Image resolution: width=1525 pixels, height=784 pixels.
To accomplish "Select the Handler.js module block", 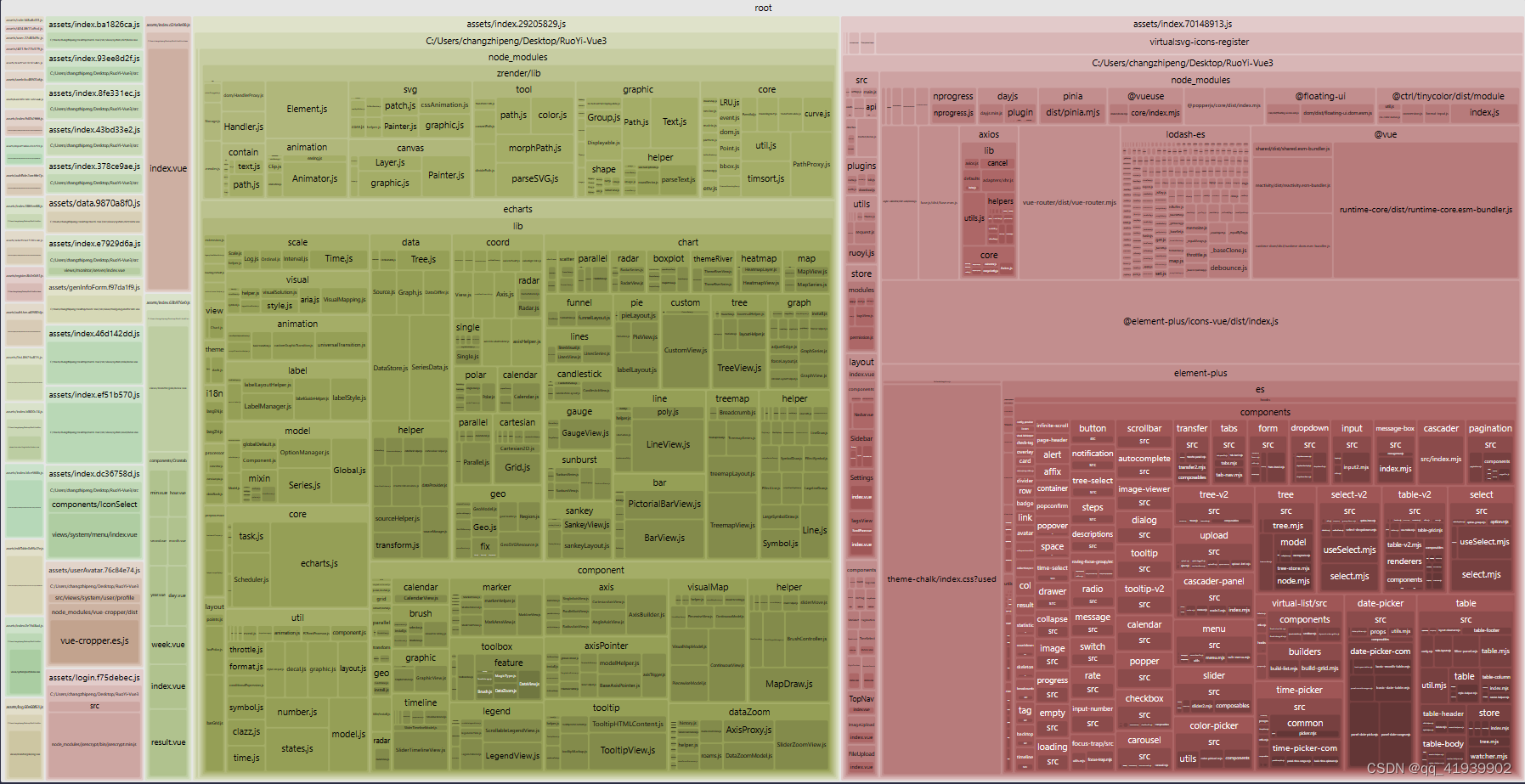I will (x=243, y=127).
